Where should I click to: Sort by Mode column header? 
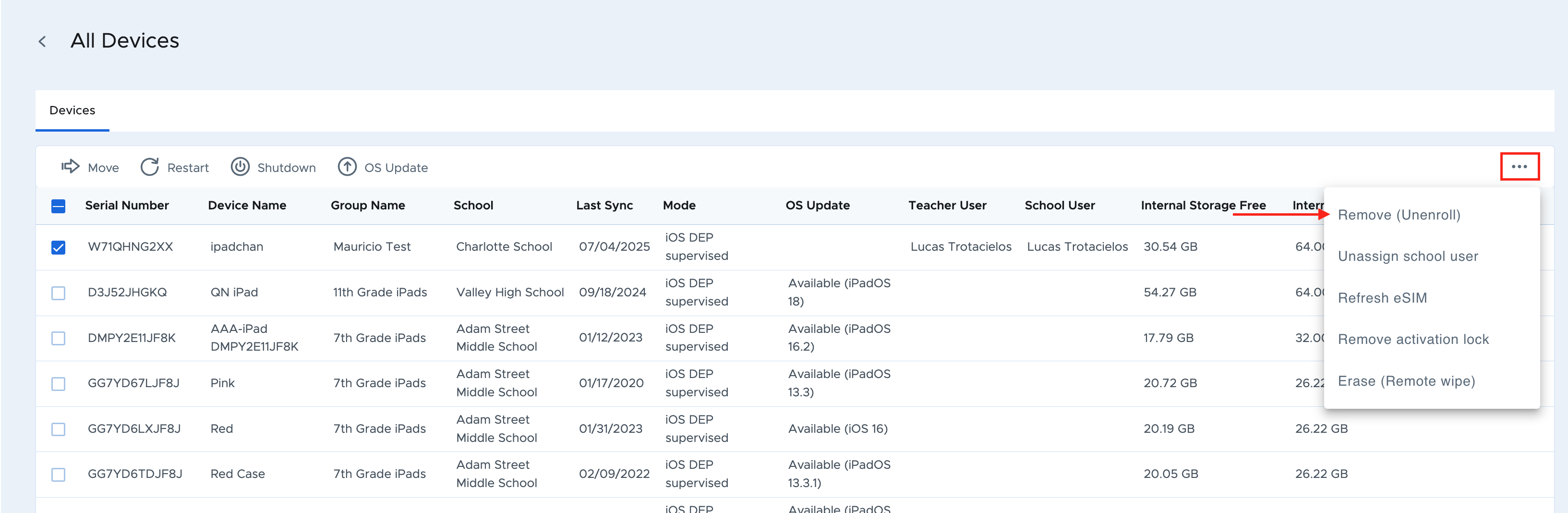[x=679, y=205]
